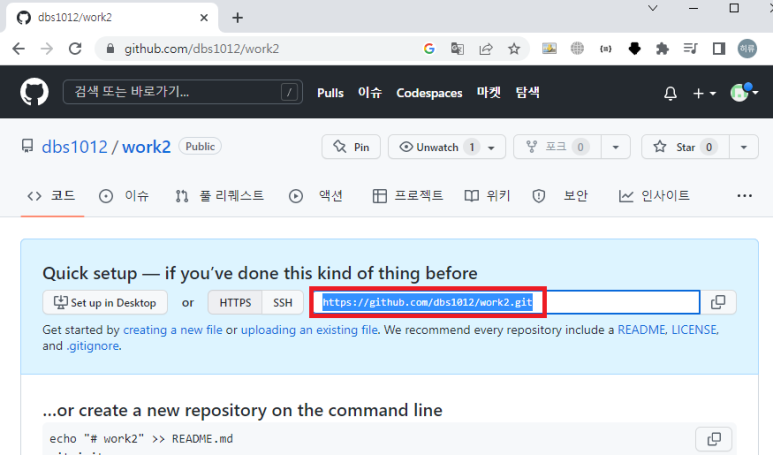Show more repository tabs via ellipsis
This screenshot has width=773, height=455.
click(744, 196)
